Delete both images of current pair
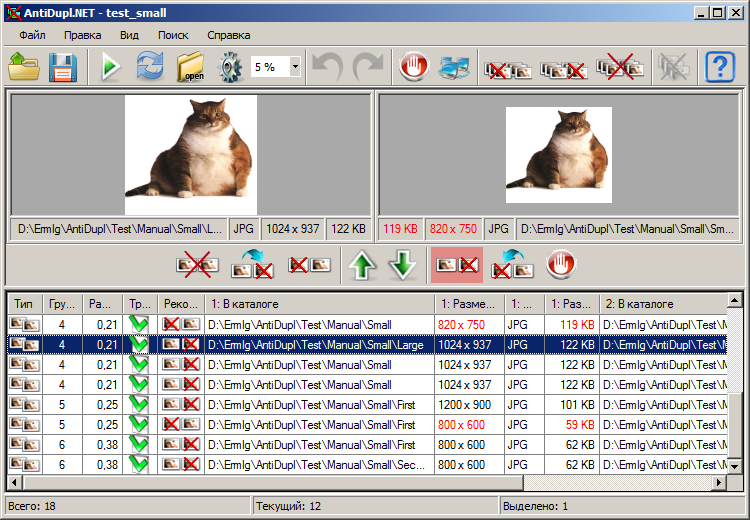This screenshot has height=520, width=750. point(197,265)
